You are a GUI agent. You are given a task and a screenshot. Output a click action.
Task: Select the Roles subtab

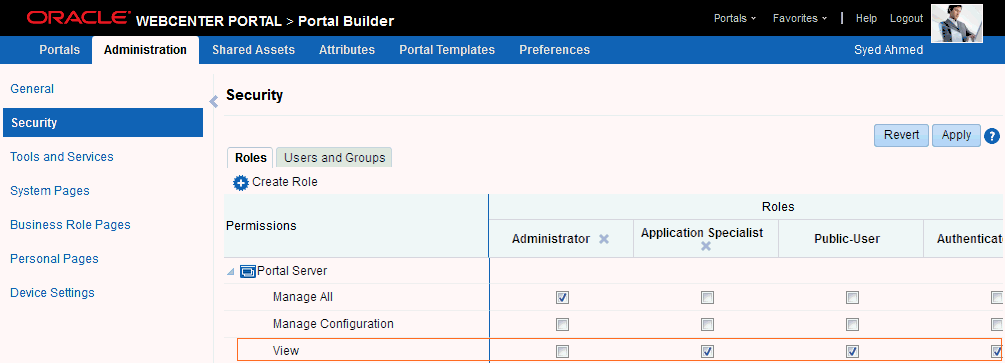(251, 158)
